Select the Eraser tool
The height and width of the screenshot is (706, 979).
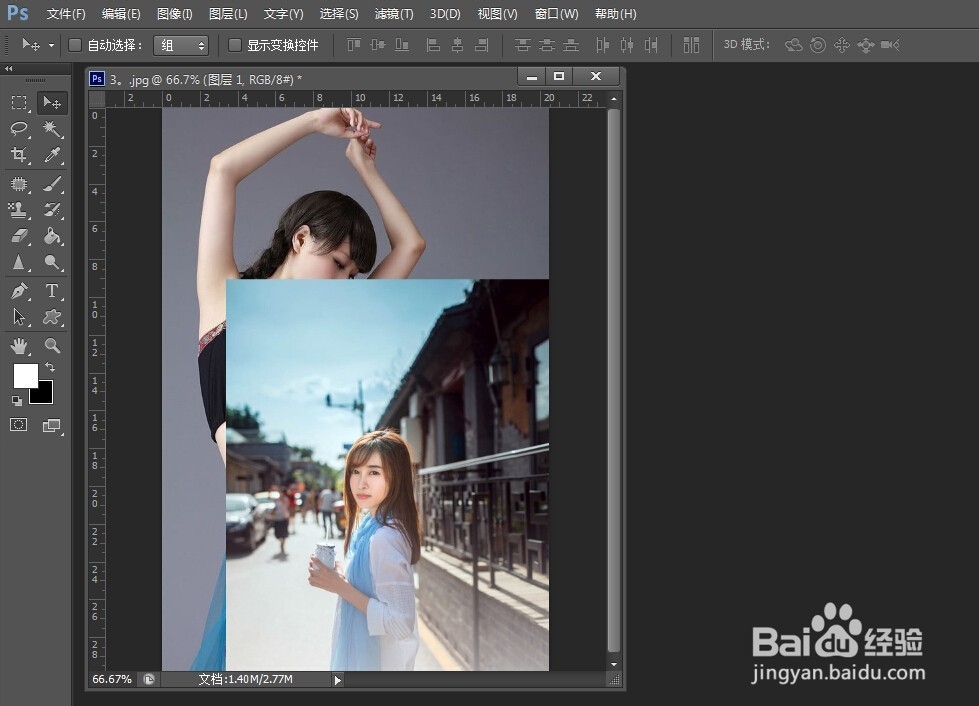click(19, 236)
